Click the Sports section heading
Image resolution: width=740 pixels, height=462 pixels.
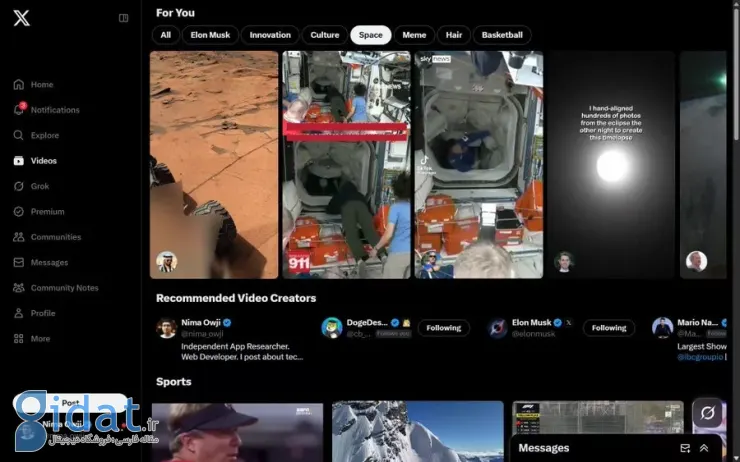(174, 382)
